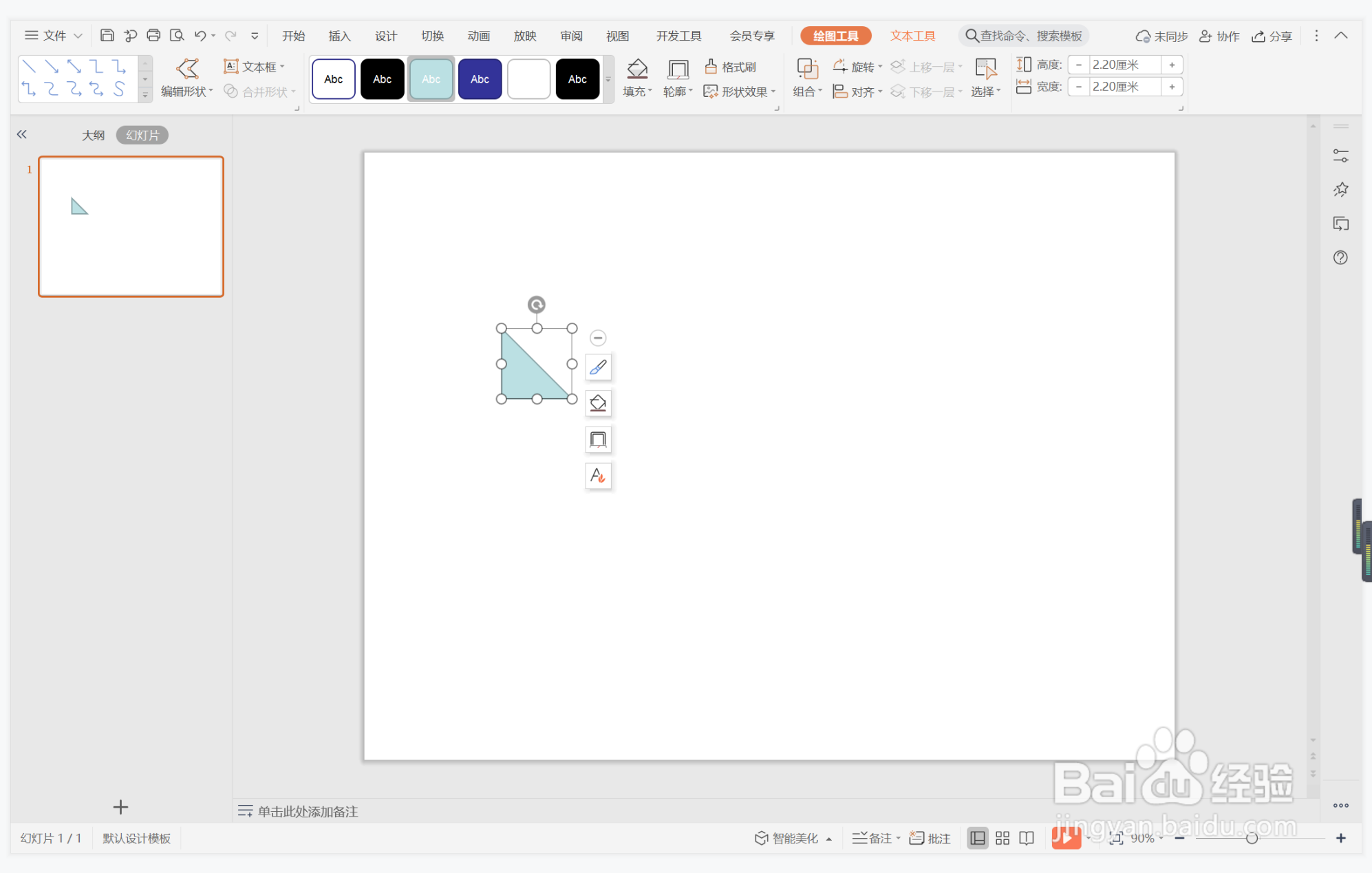This screenshot has width=1372, height=873.
Task: Switch to the Outline (大纲) panel tab
Action: (x=93, y=135)
